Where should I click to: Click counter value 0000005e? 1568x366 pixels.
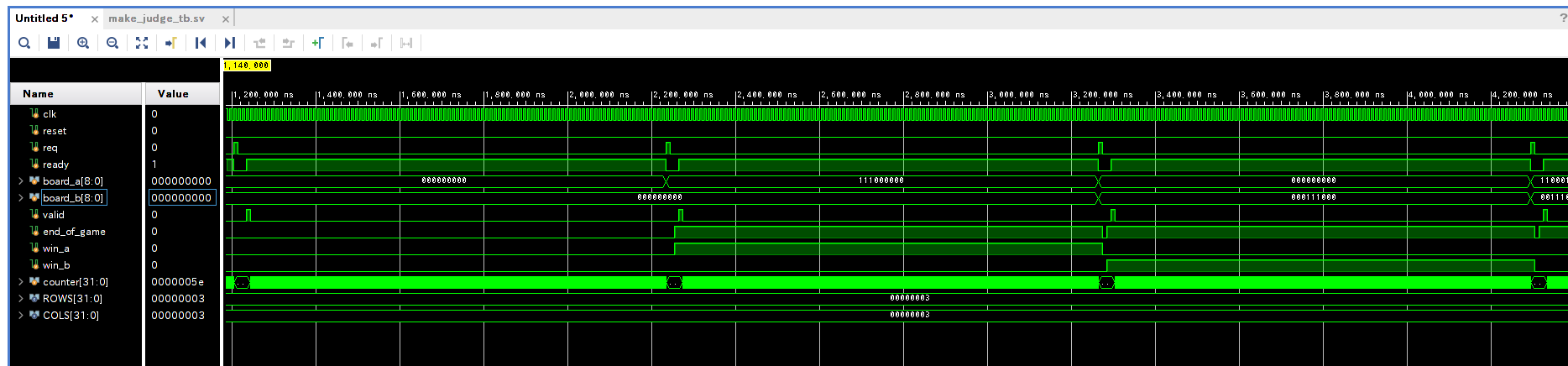point(178,281)
